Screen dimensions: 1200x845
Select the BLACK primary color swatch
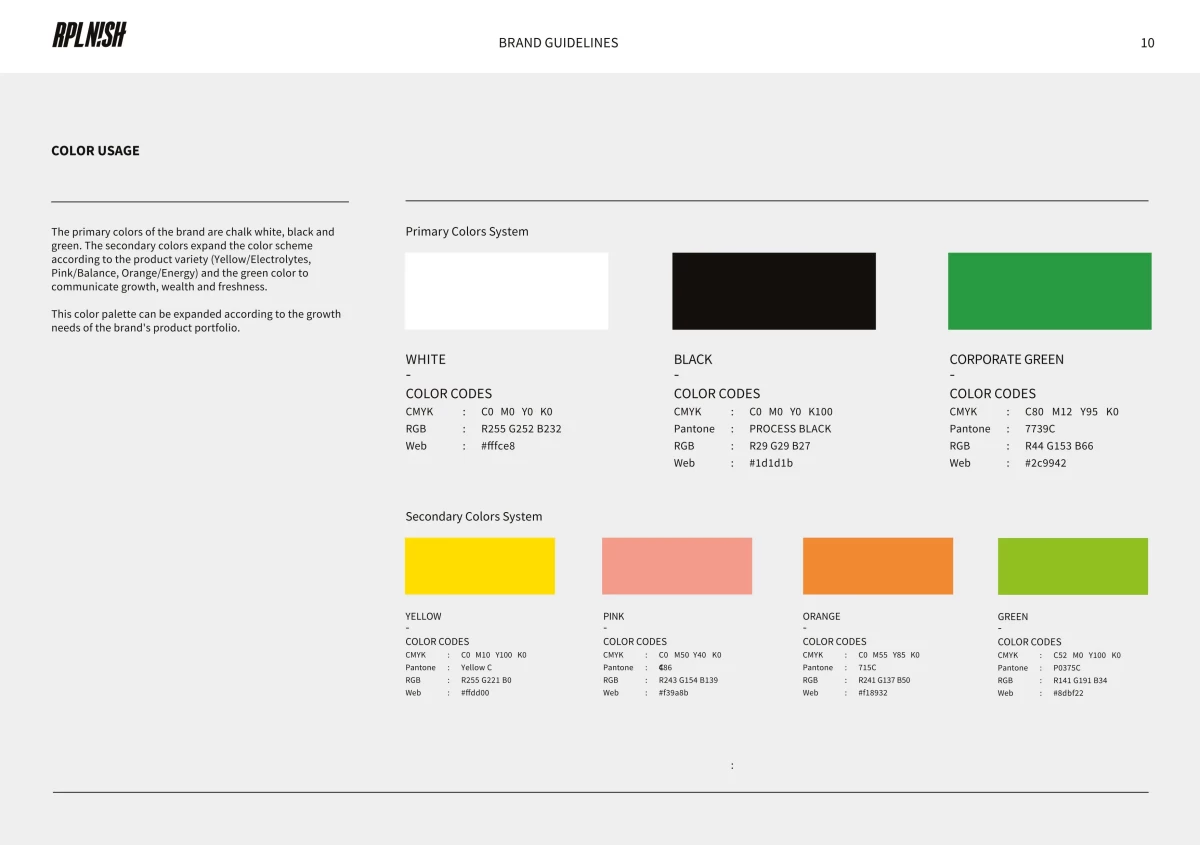click(x=773, y=290)
